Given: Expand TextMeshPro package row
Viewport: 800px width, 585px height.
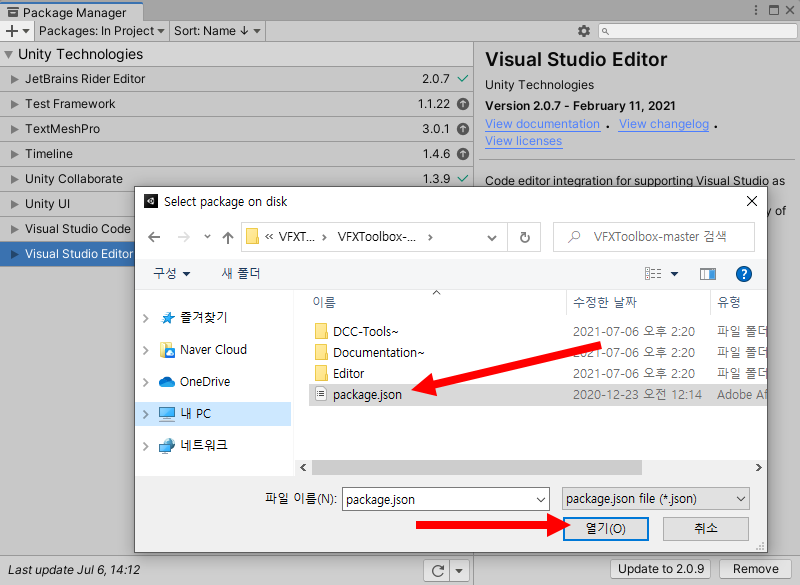Looking at the screenshot, I should pyautogui.click(x=14, y=129).
